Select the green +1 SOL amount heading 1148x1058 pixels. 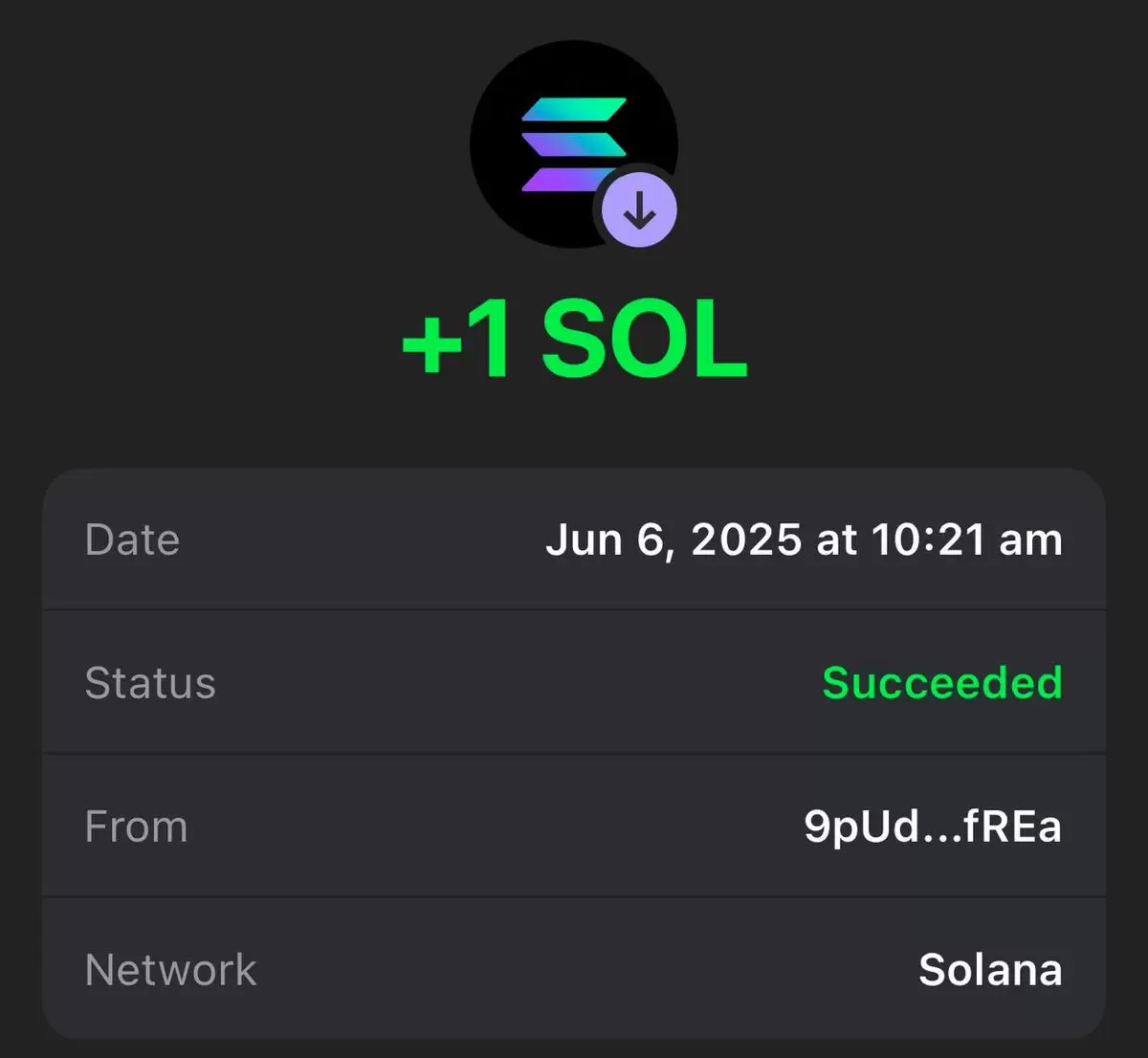574,341
